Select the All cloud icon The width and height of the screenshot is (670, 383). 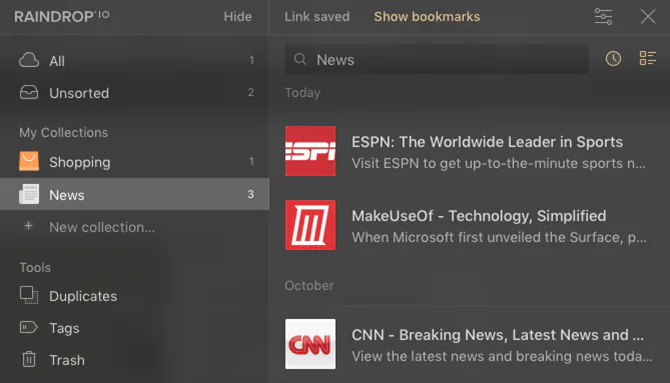tap(29, 60)
